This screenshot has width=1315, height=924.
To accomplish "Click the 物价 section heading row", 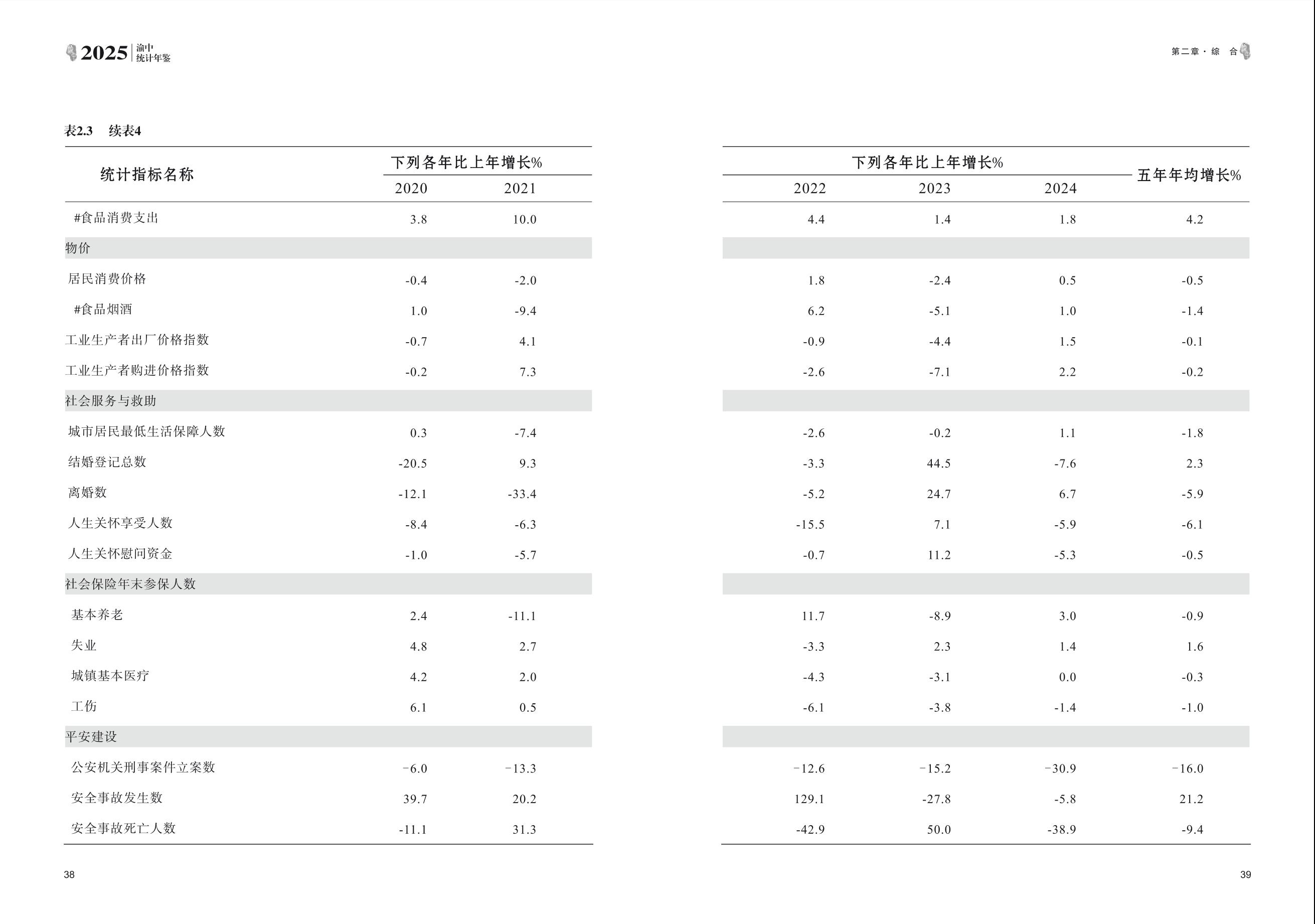I will click(x=78, y=248).
